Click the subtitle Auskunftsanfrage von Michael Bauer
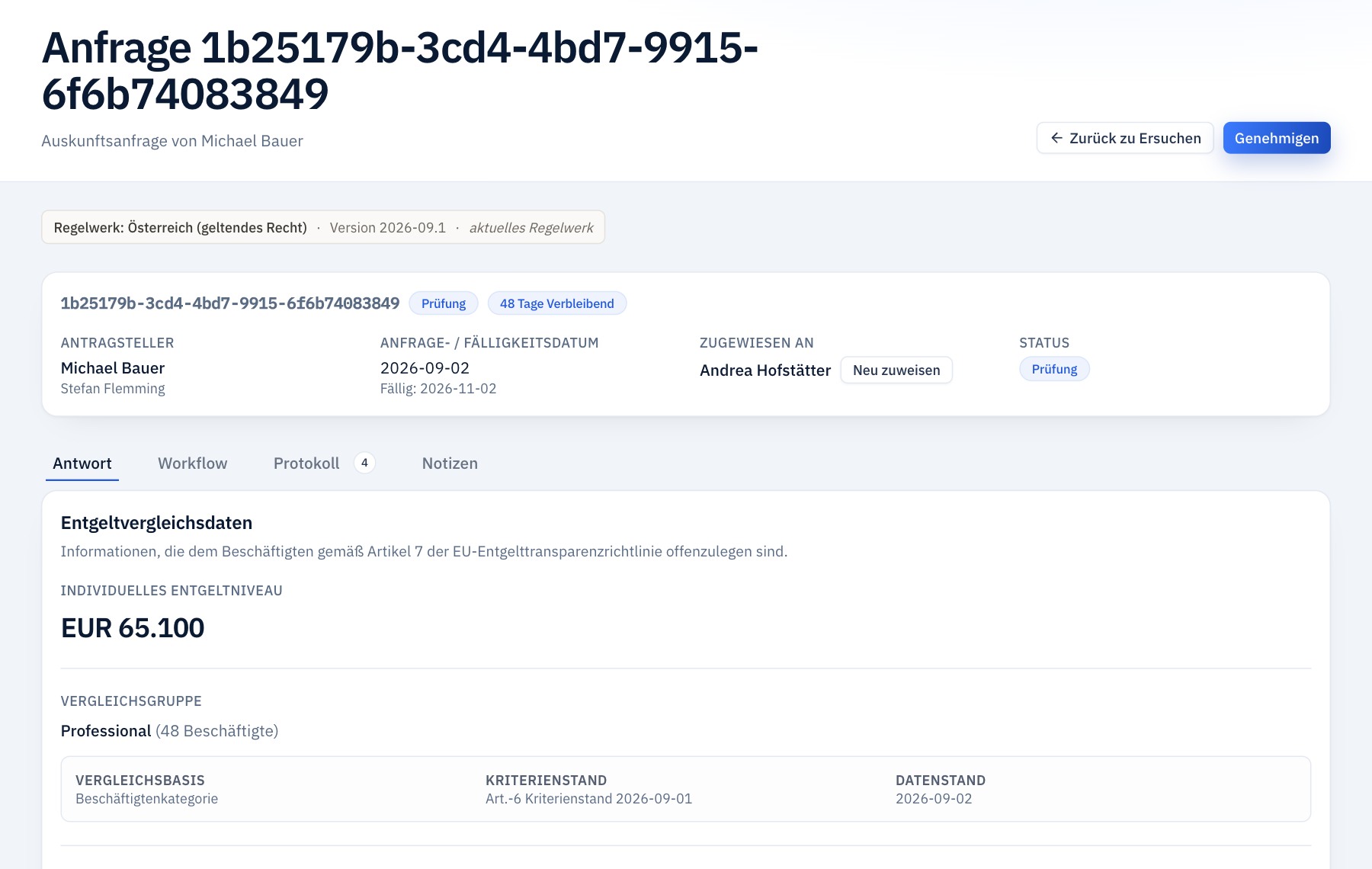The height and width of the screenshot is (869, 1372). coord(172,141)
